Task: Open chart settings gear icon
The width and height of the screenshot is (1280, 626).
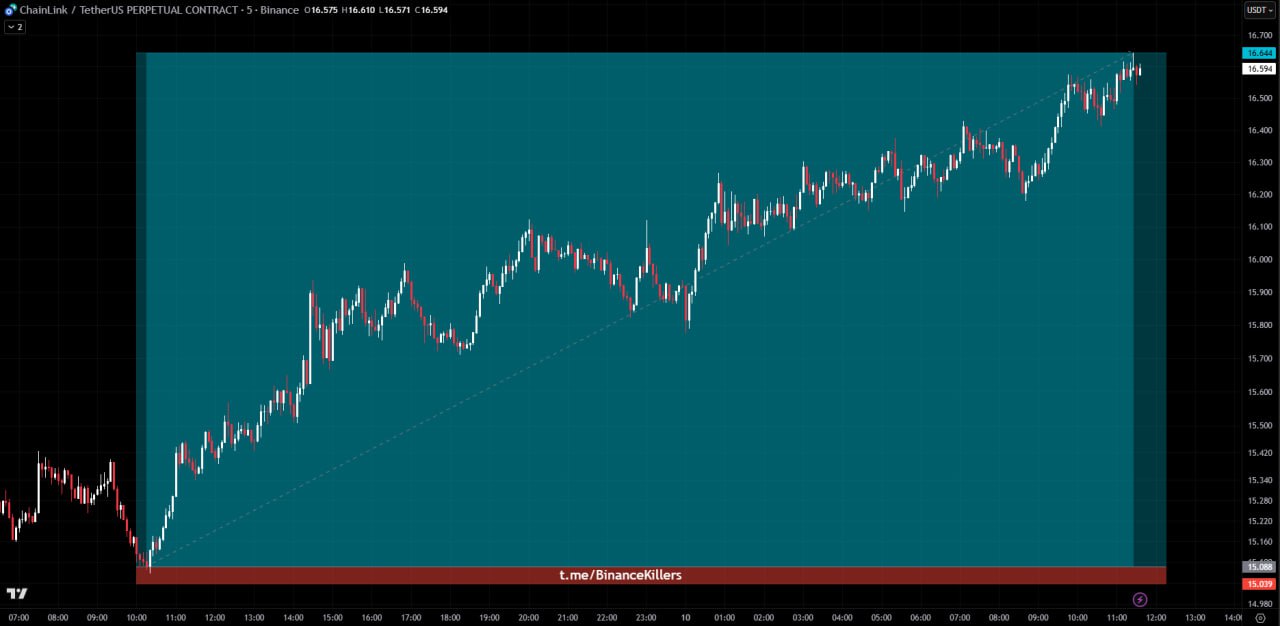Action: 1259,618
